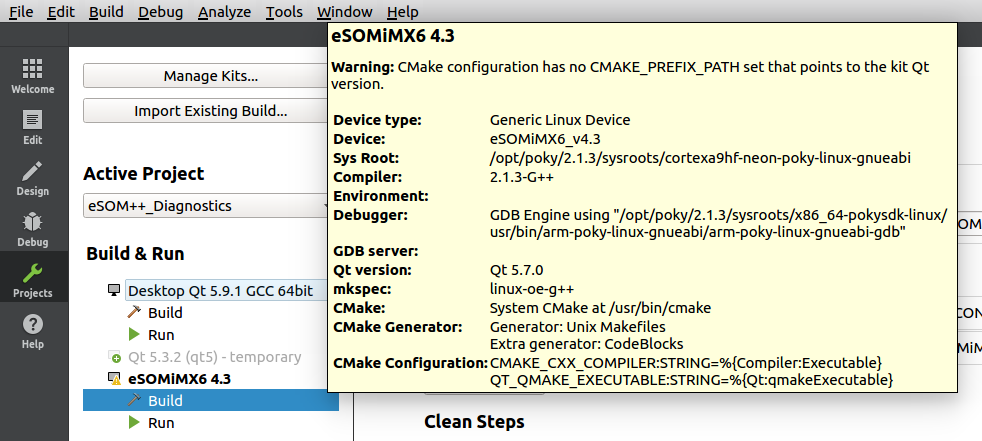
Task: Open the Help menu in menu bar
Action: (x=403, y=12)
